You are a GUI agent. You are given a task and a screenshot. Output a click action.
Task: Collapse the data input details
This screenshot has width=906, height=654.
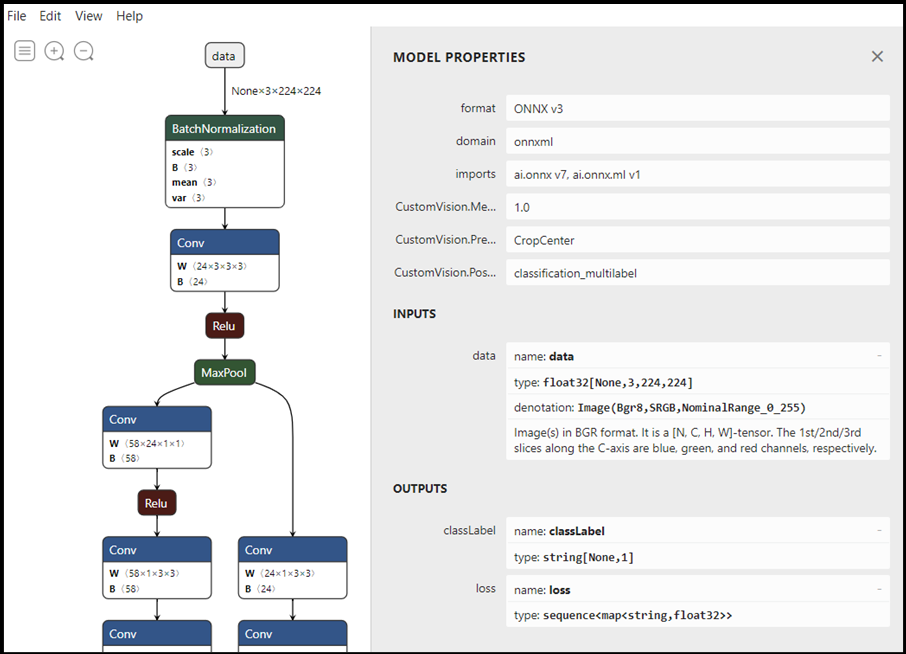coord(879,356)
